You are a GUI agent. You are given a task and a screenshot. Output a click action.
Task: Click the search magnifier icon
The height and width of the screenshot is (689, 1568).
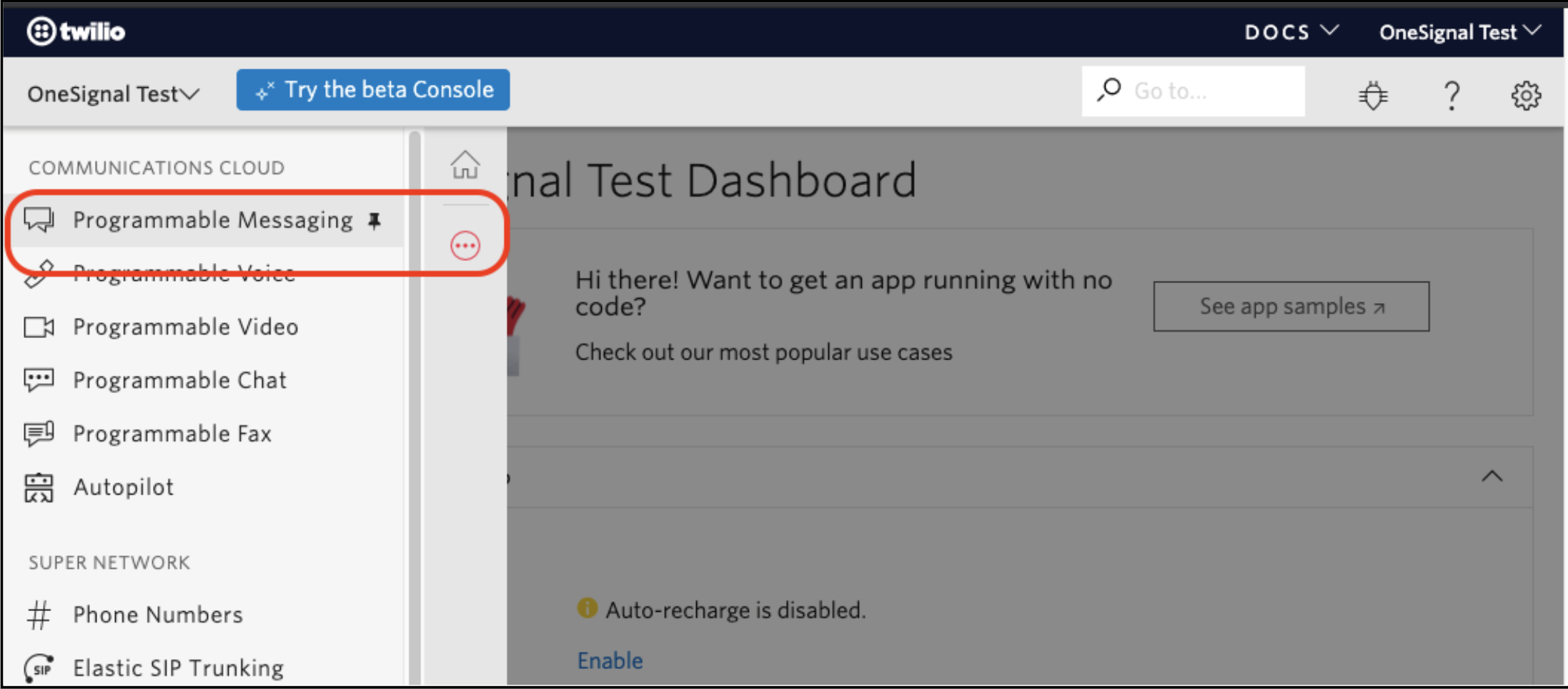coord(1109,90)
